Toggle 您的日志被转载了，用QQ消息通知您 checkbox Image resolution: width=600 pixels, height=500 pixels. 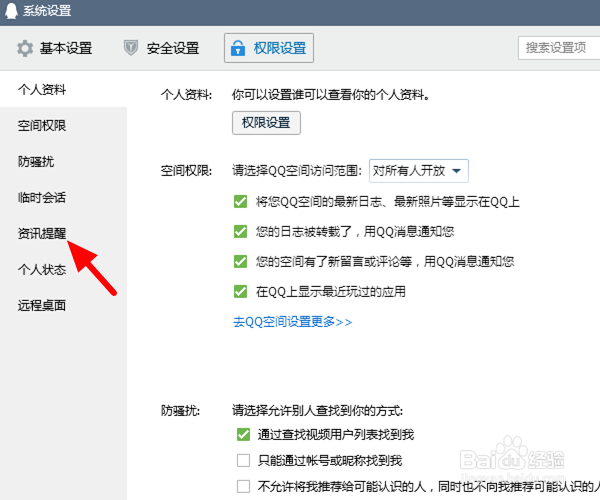(x=240, y=231)
